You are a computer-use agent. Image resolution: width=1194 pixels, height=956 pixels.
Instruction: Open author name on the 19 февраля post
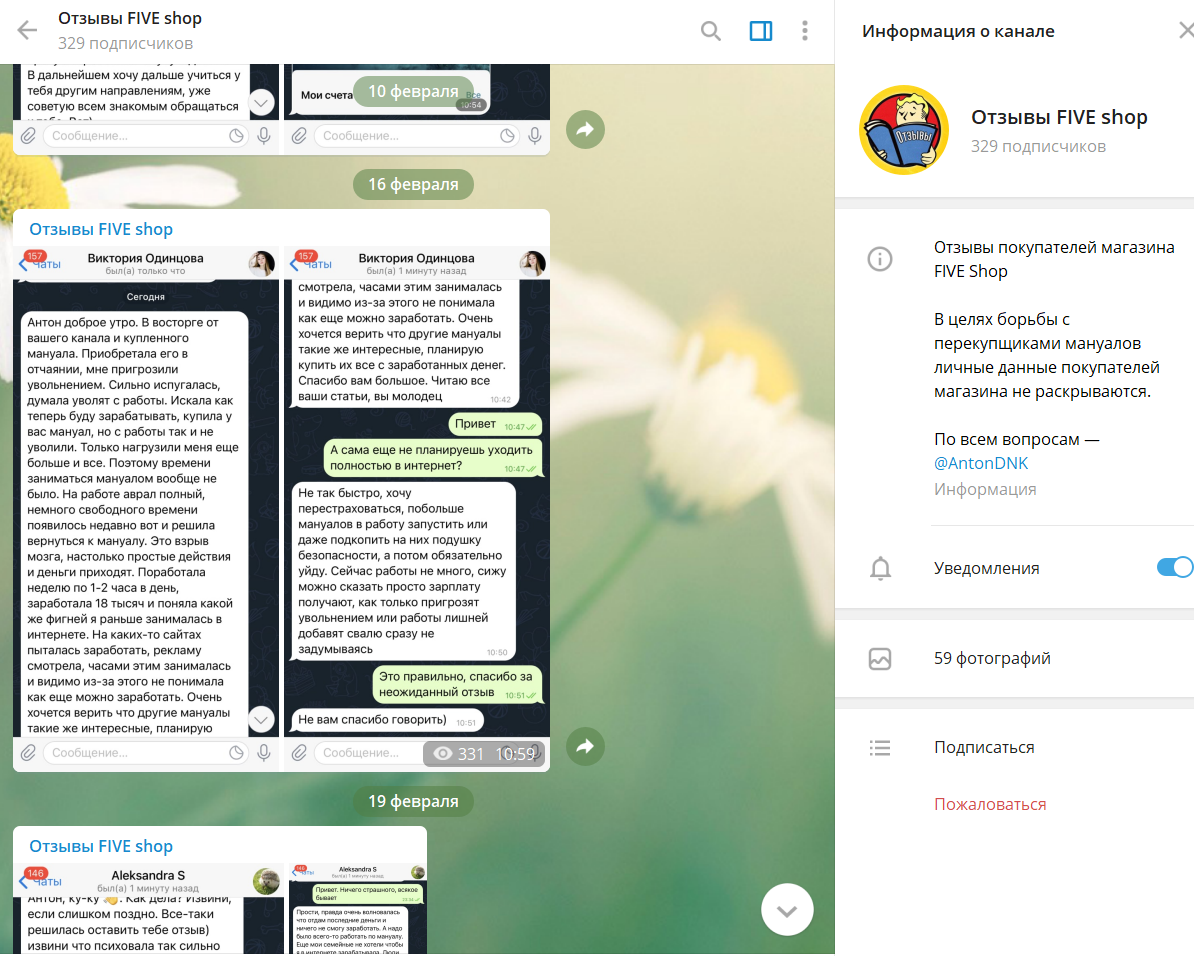coord(101,846)
